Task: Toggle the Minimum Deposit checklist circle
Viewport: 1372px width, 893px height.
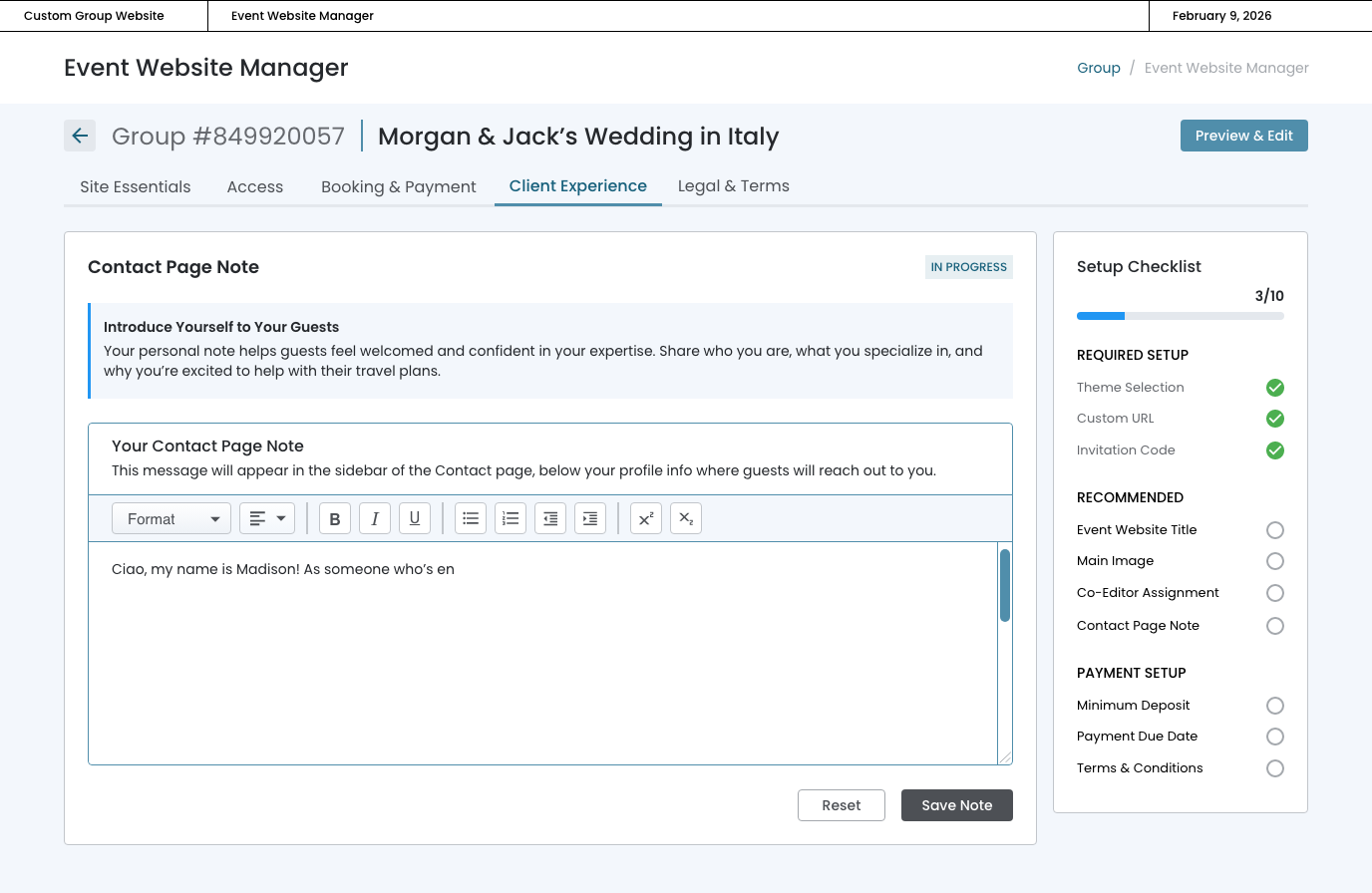Action: [1274, 706]
